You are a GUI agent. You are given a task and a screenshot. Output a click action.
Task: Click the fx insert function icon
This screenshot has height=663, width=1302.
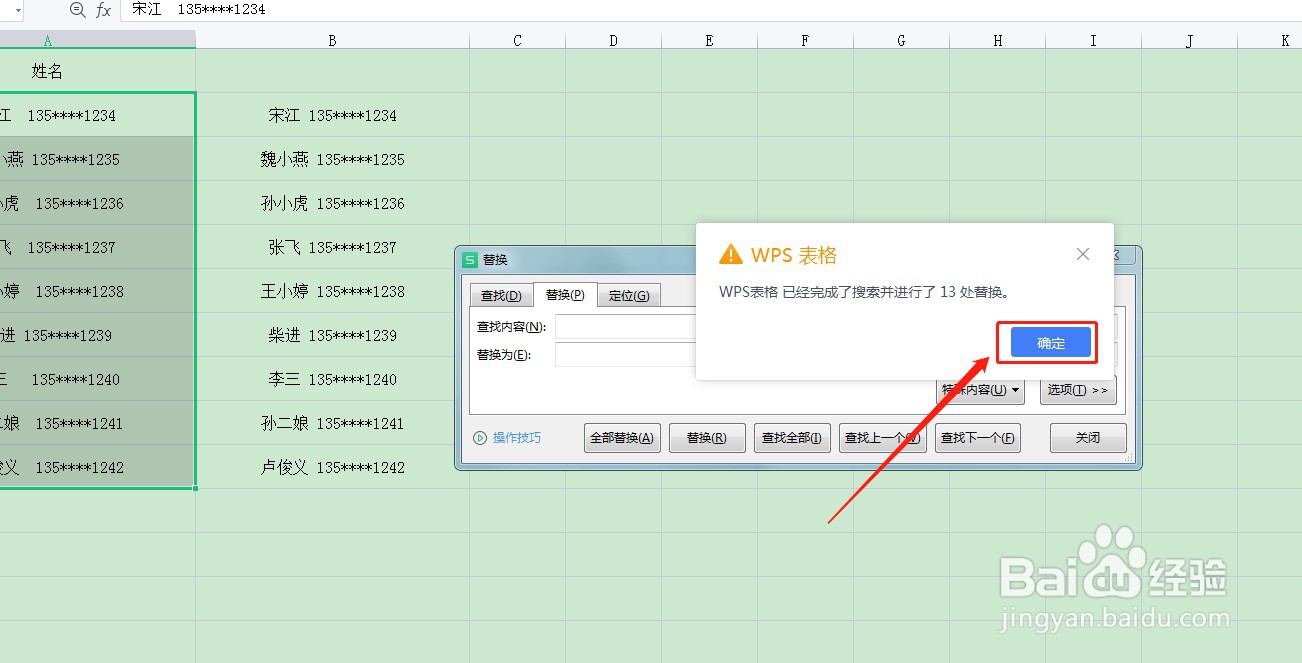(x=104, y=9)
